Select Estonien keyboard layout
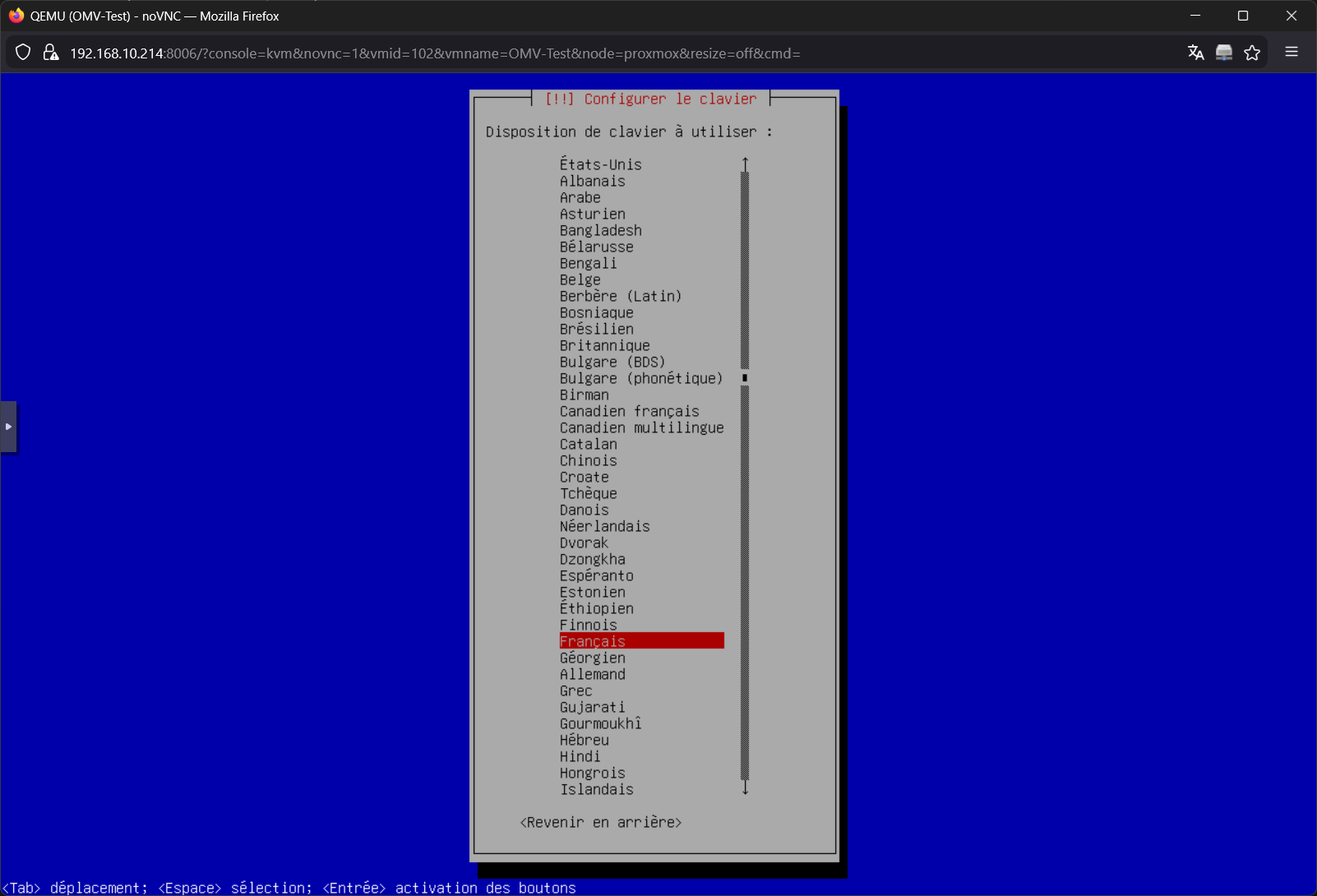 pyautogui.click(x=593, y=592)
